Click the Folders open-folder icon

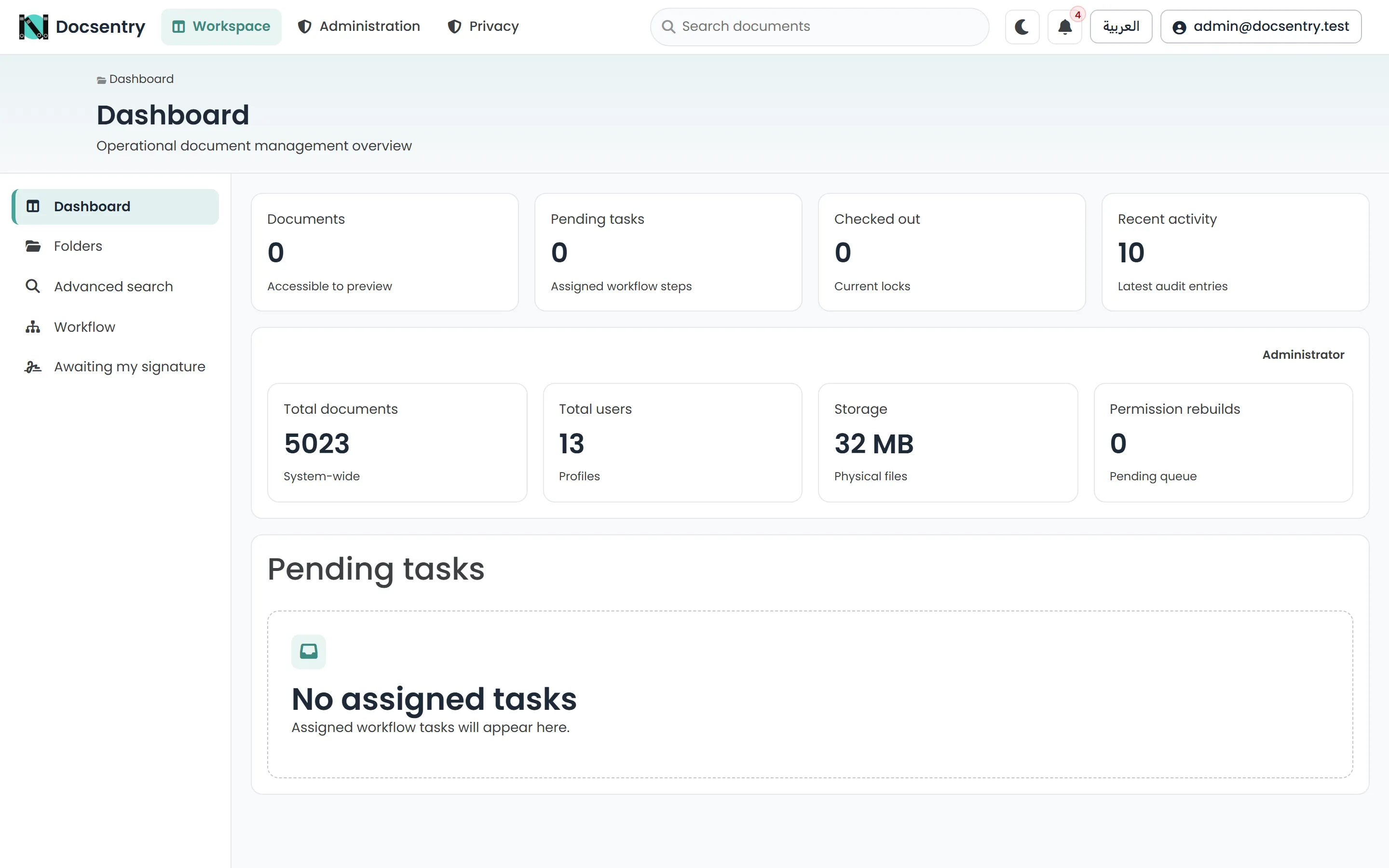(x=33, y=246)
